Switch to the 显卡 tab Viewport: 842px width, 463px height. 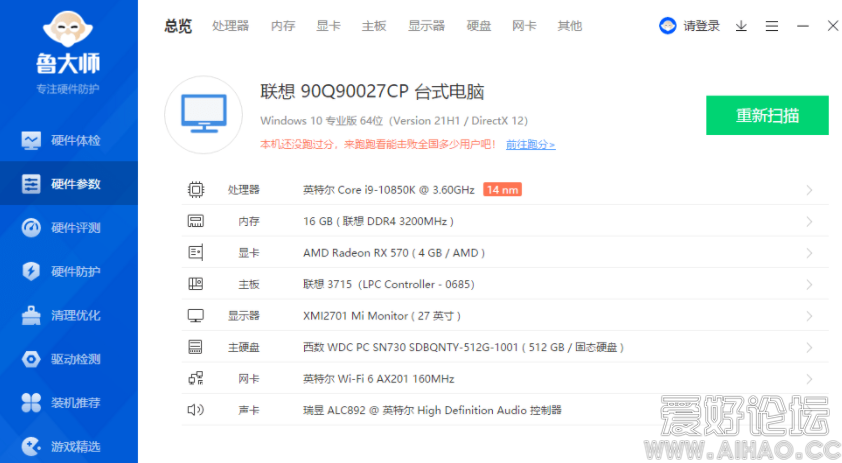328,26
